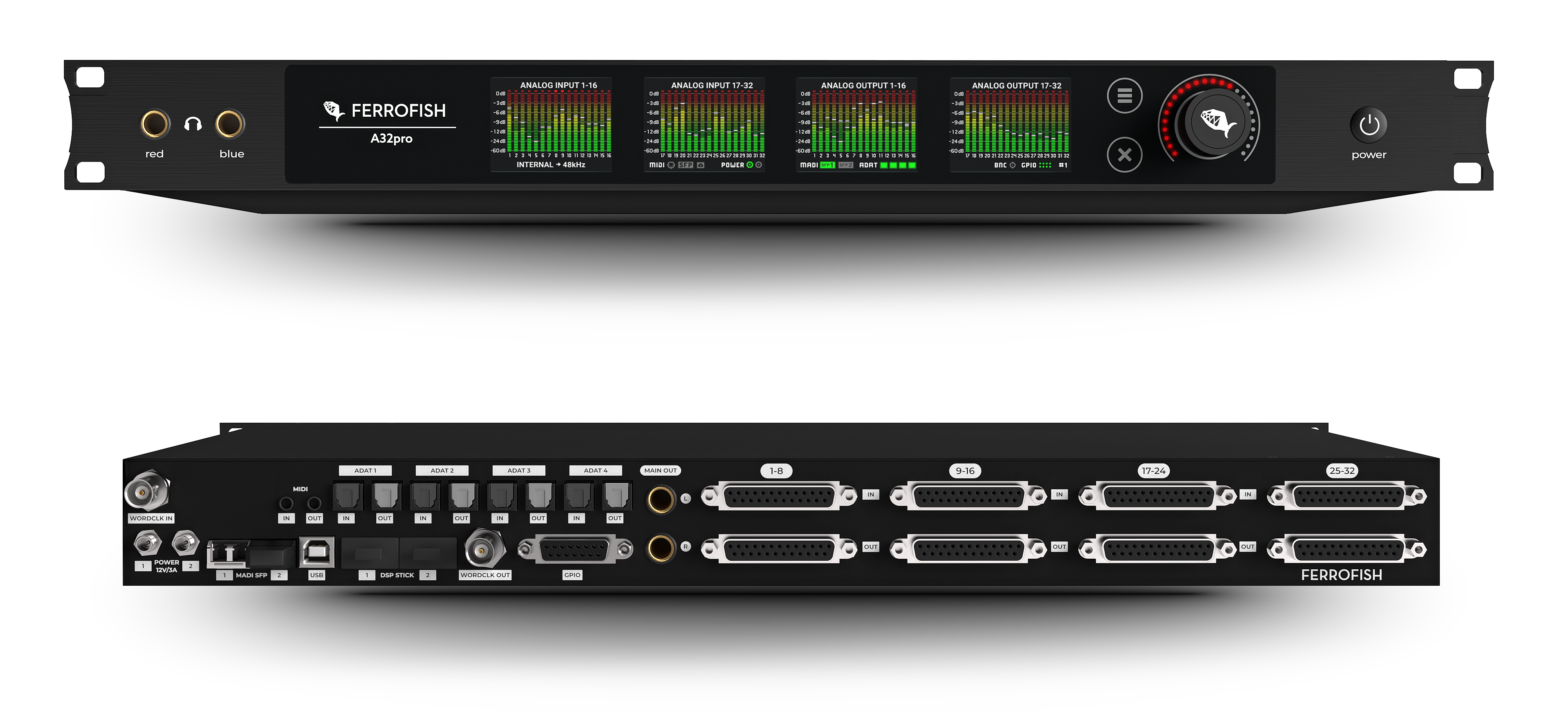Click the upper 25-32 D-sub connector
Viewport: 1568px width, 726px height.
point(1347,496)
